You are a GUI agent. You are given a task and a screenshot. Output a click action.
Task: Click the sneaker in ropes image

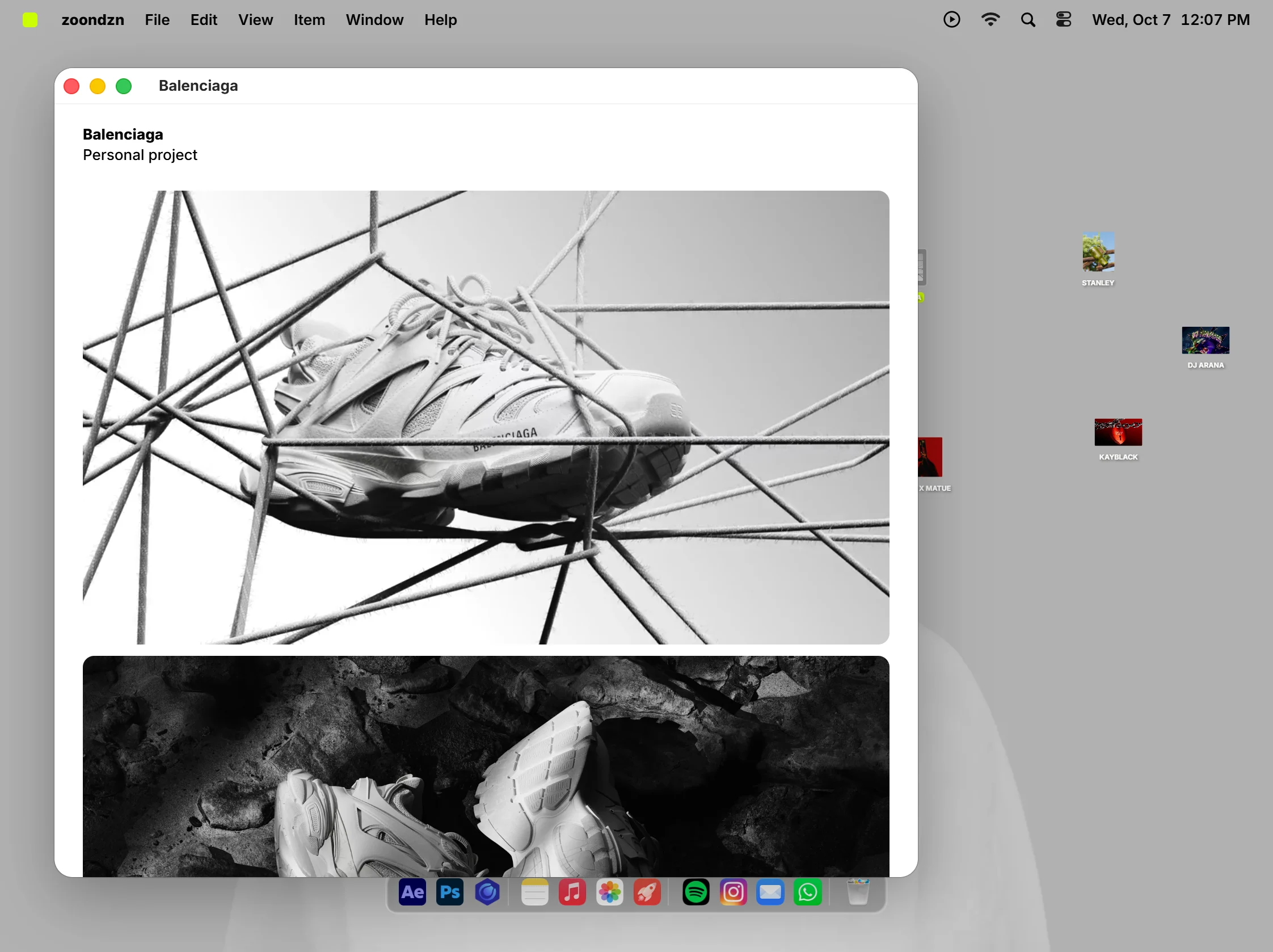coord(486,418)
